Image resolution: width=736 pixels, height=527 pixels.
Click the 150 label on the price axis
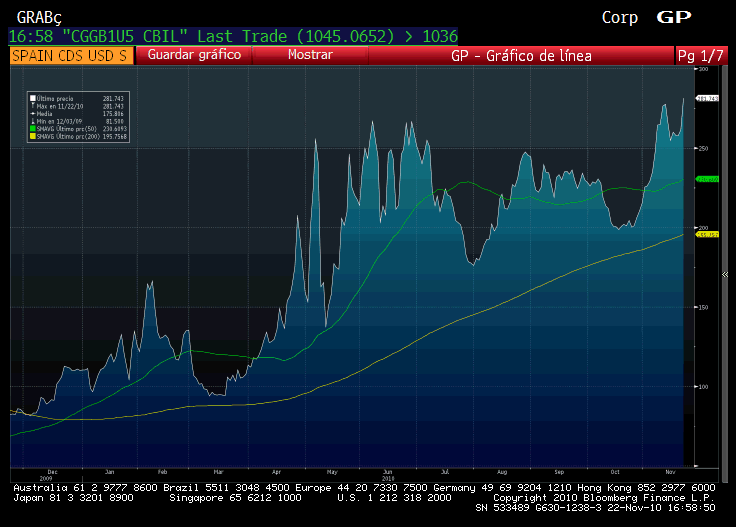point(703,307)
